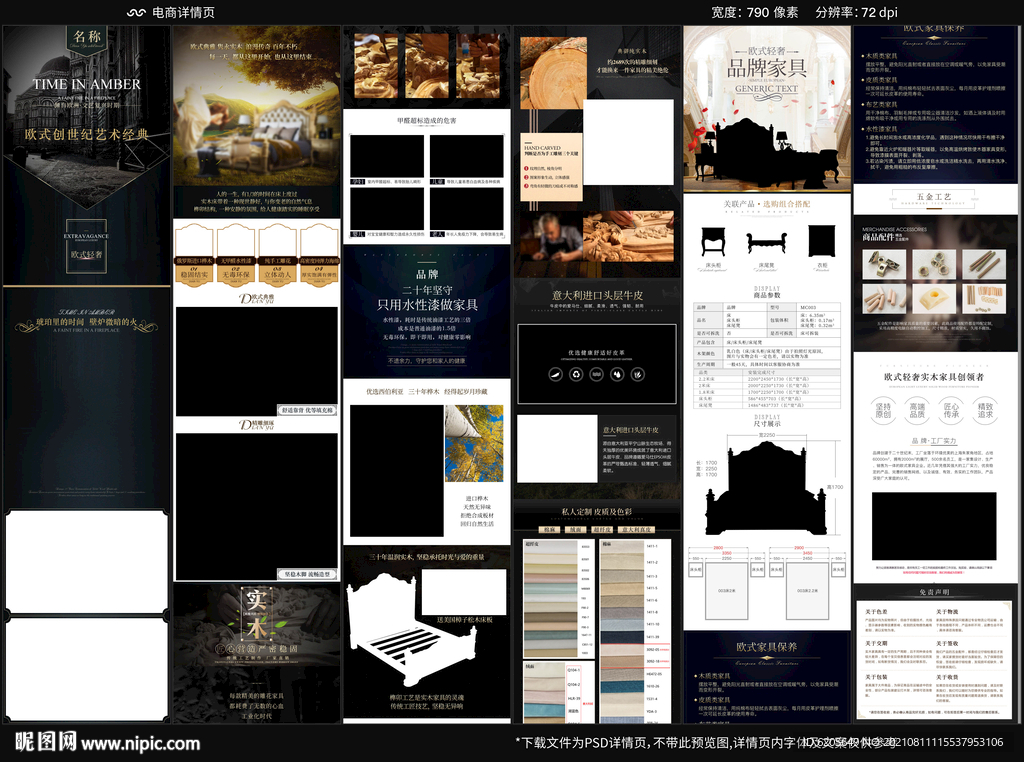Screen dimensions: 1024x762
Task: Click the 免责声明 heading
Action: [934, 592]
